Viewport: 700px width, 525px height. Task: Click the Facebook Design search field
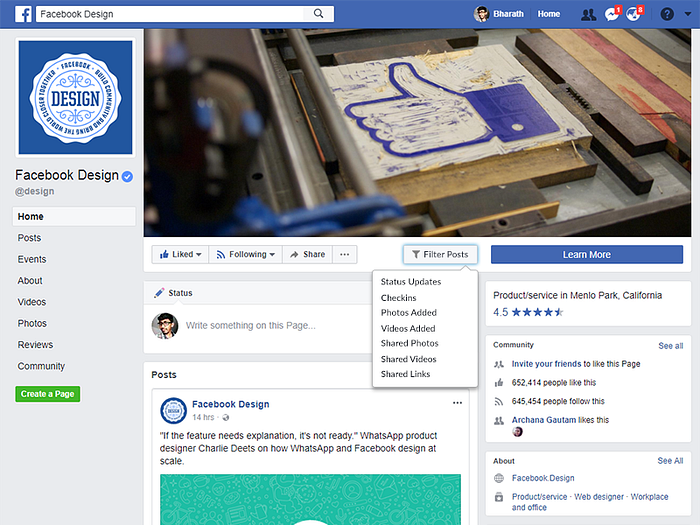coord(170,14)
